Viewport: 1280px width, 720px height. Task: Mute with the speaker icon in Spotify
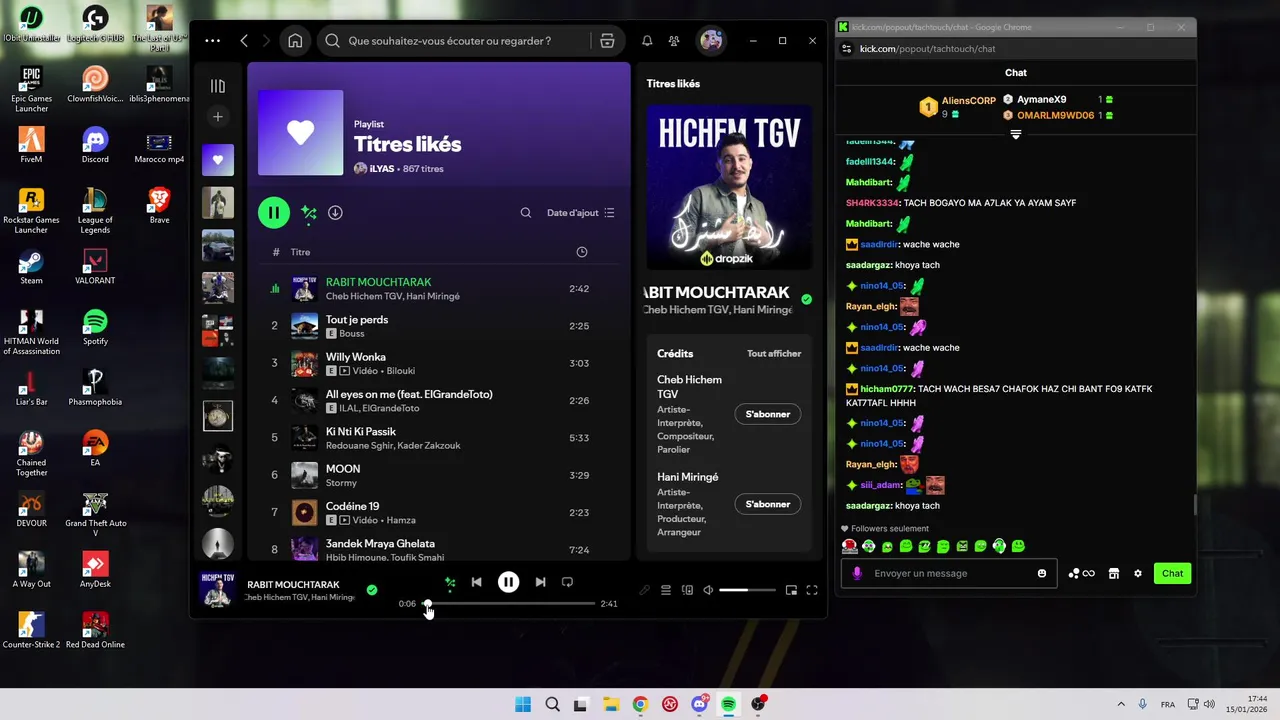pos(708,590)
